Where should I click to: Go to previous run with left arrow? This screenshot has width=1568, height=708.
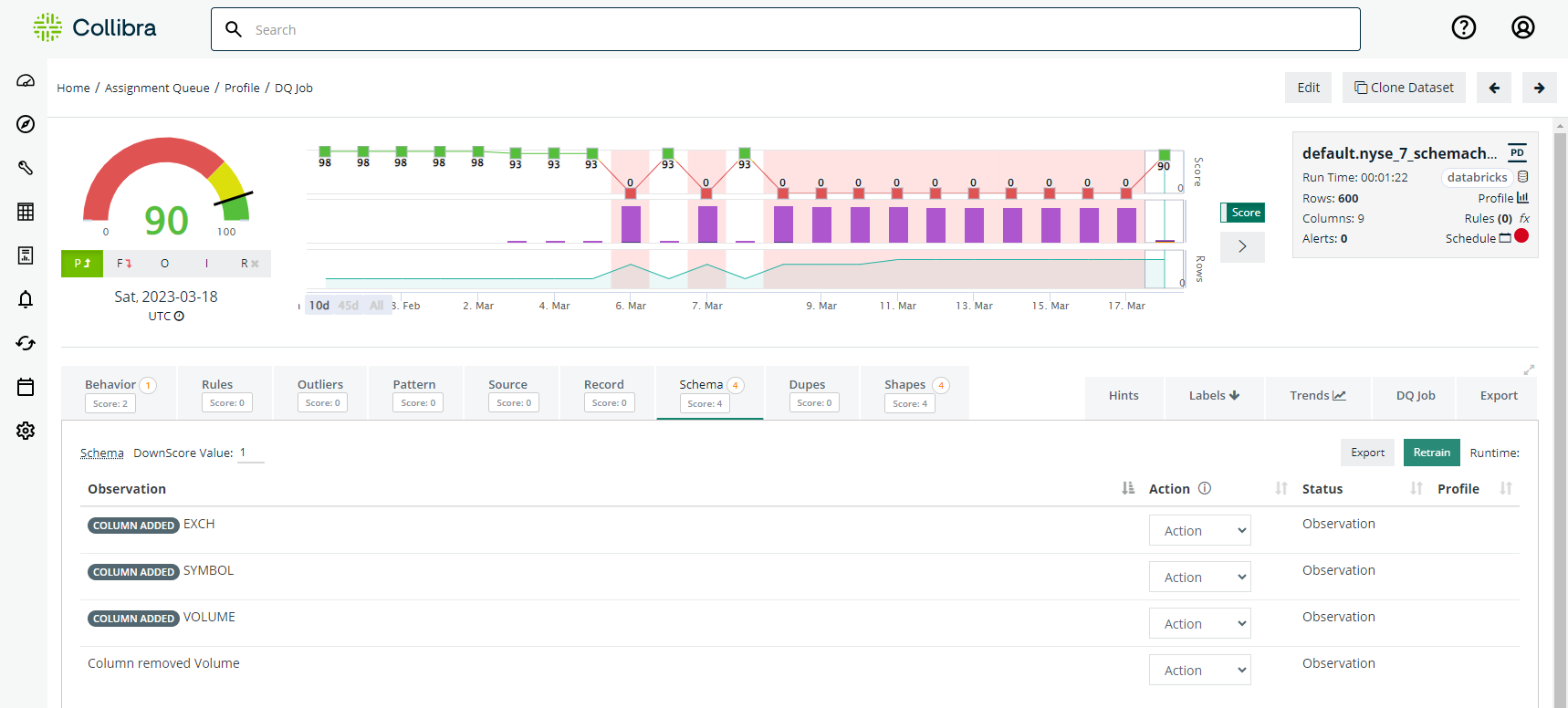[1494, 88]
